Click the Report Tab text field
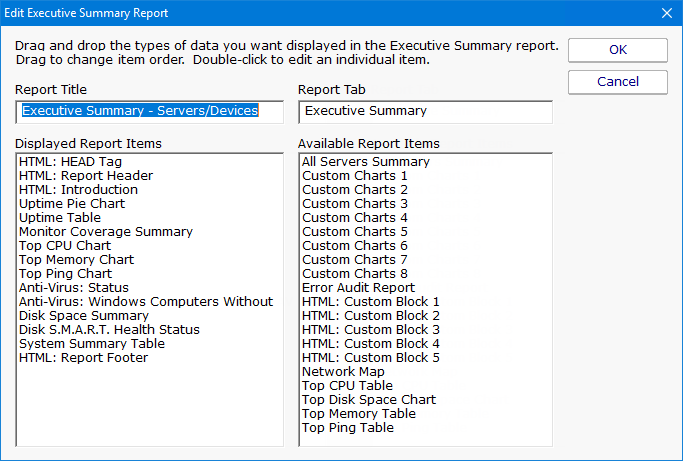This screenshot has width=683, height=461. click(425, 111)
